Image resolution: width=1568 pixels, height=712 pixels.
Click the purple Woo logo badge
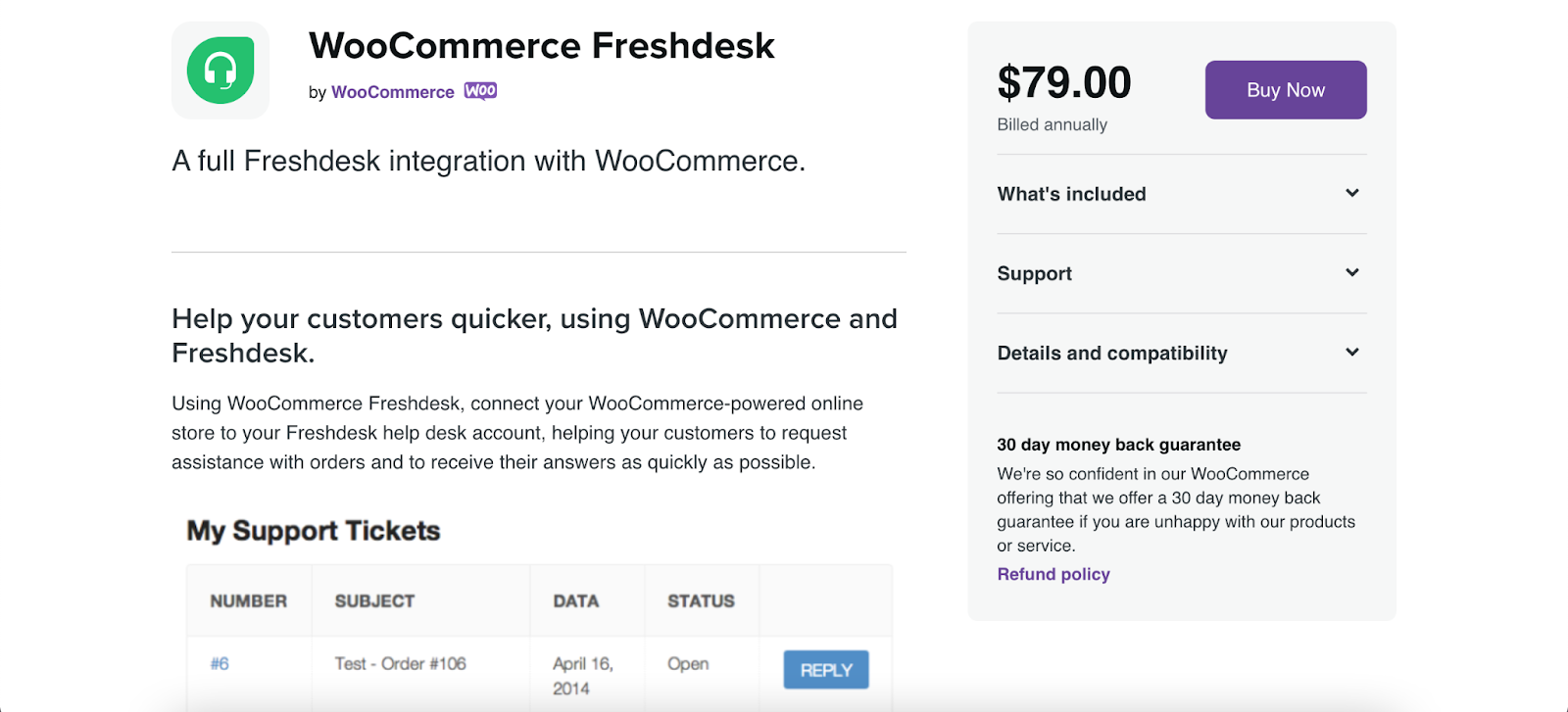[480, 91]
